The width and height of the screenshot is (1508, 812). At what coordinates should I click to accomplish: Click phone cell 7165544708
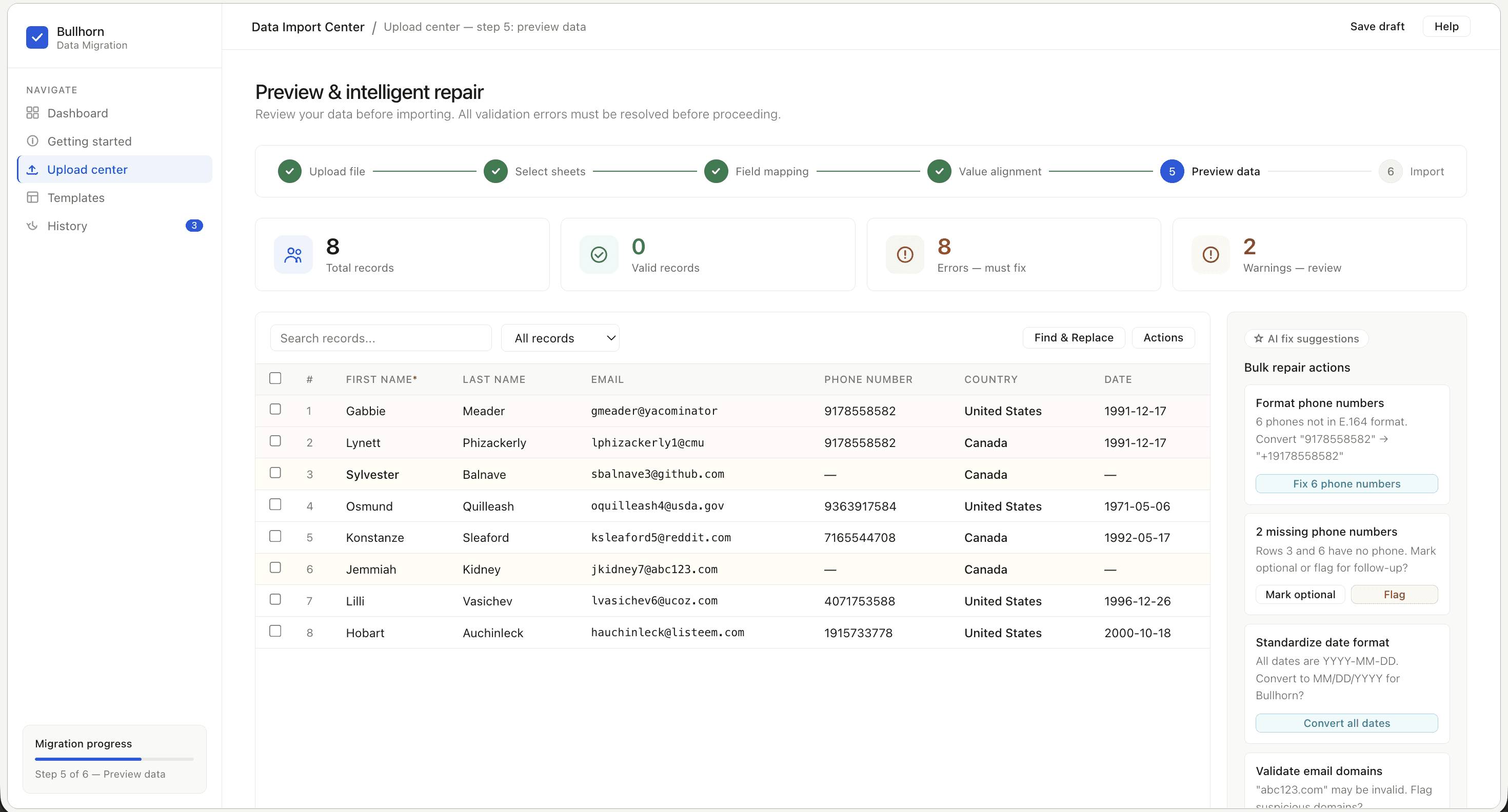859,538
